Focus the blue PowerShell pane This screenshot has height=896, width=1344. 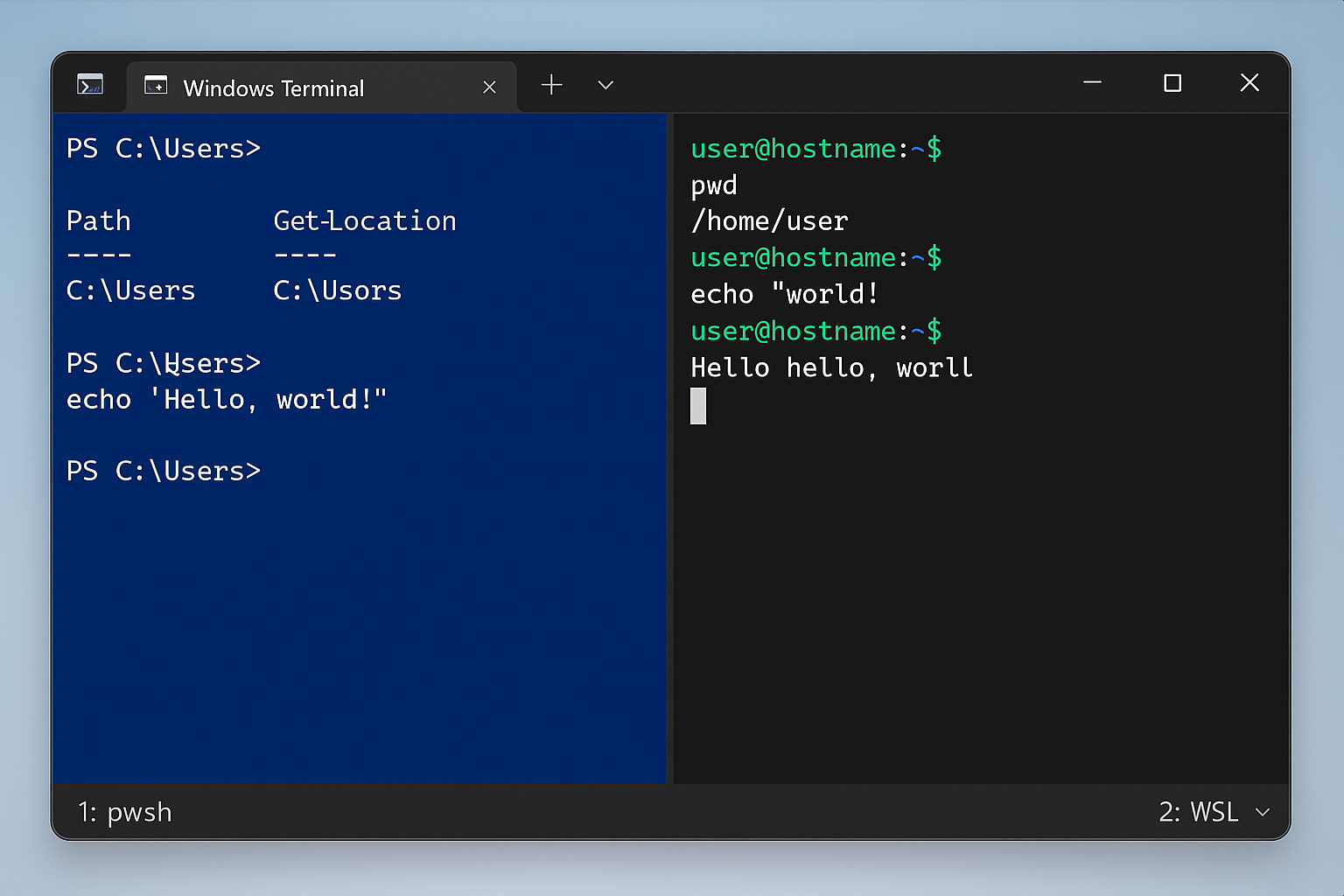[350, 612]
